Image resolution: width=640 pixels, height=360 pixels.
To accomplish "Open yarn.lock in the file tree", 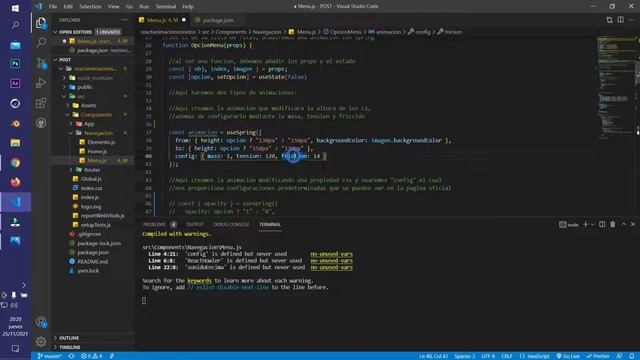I will point(88,271).
